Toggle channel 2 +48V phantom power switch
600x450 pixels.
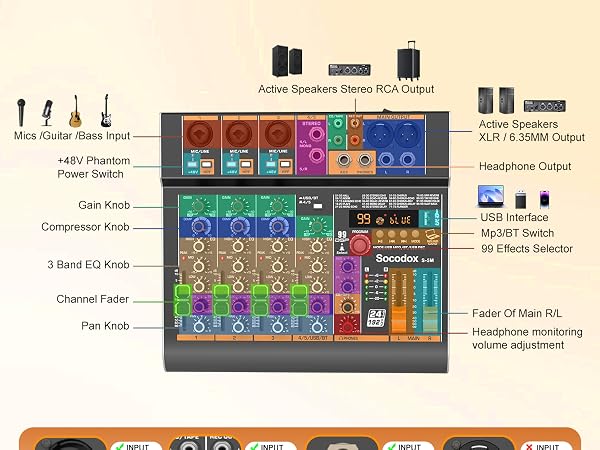231,165
